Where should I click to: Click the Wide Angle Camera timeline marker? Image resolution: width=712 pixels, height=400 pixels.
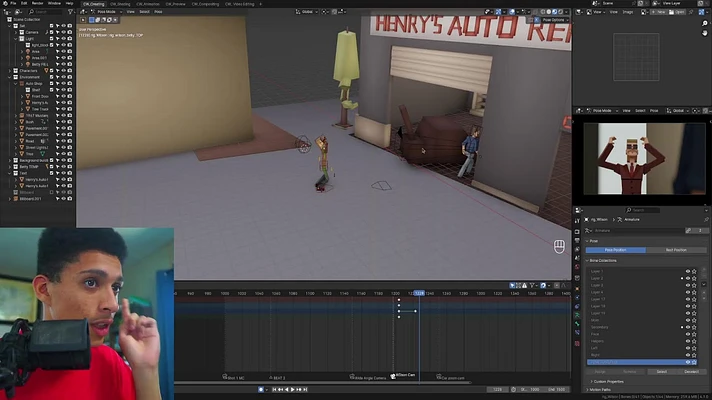click(368, 377)
